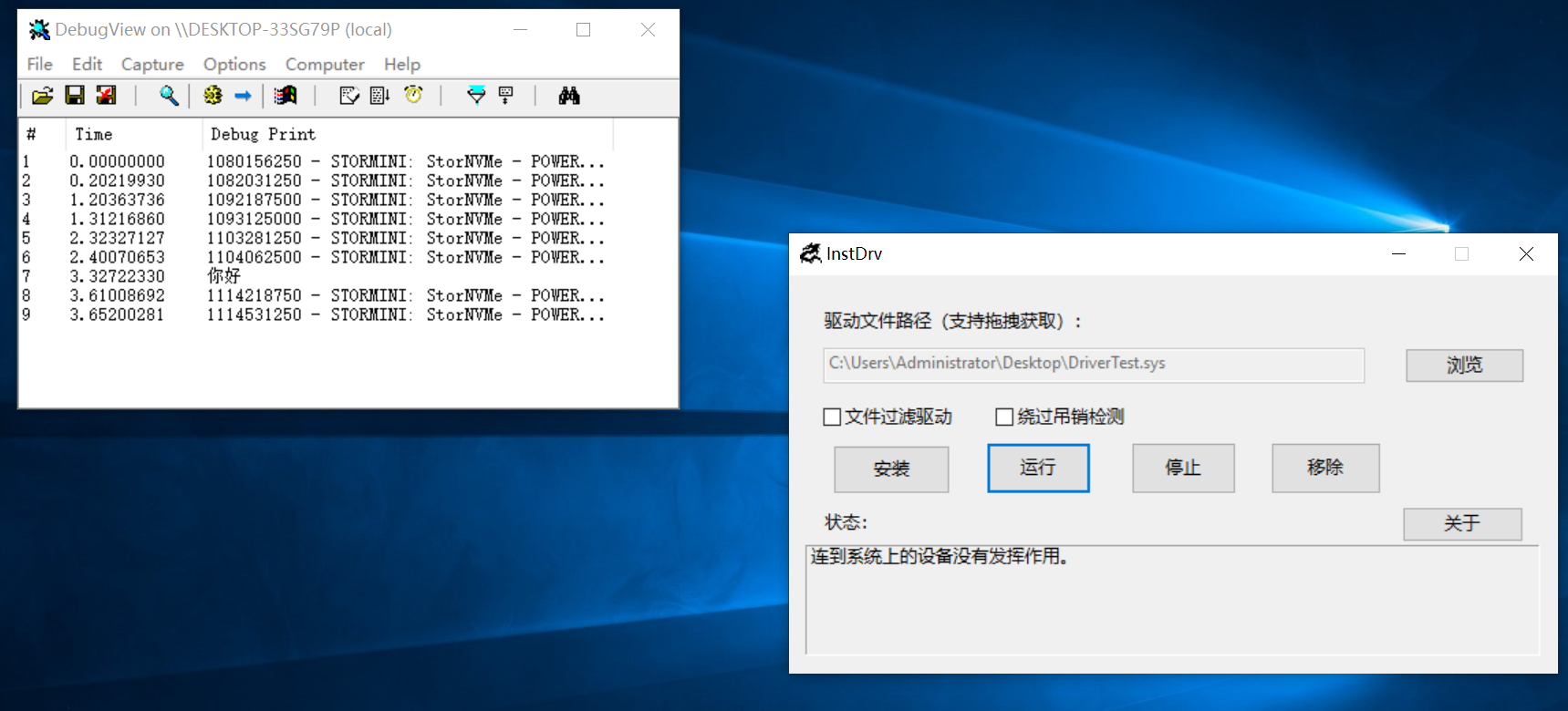Open the Edit menu in DebugView

click(x=87, y=64)
